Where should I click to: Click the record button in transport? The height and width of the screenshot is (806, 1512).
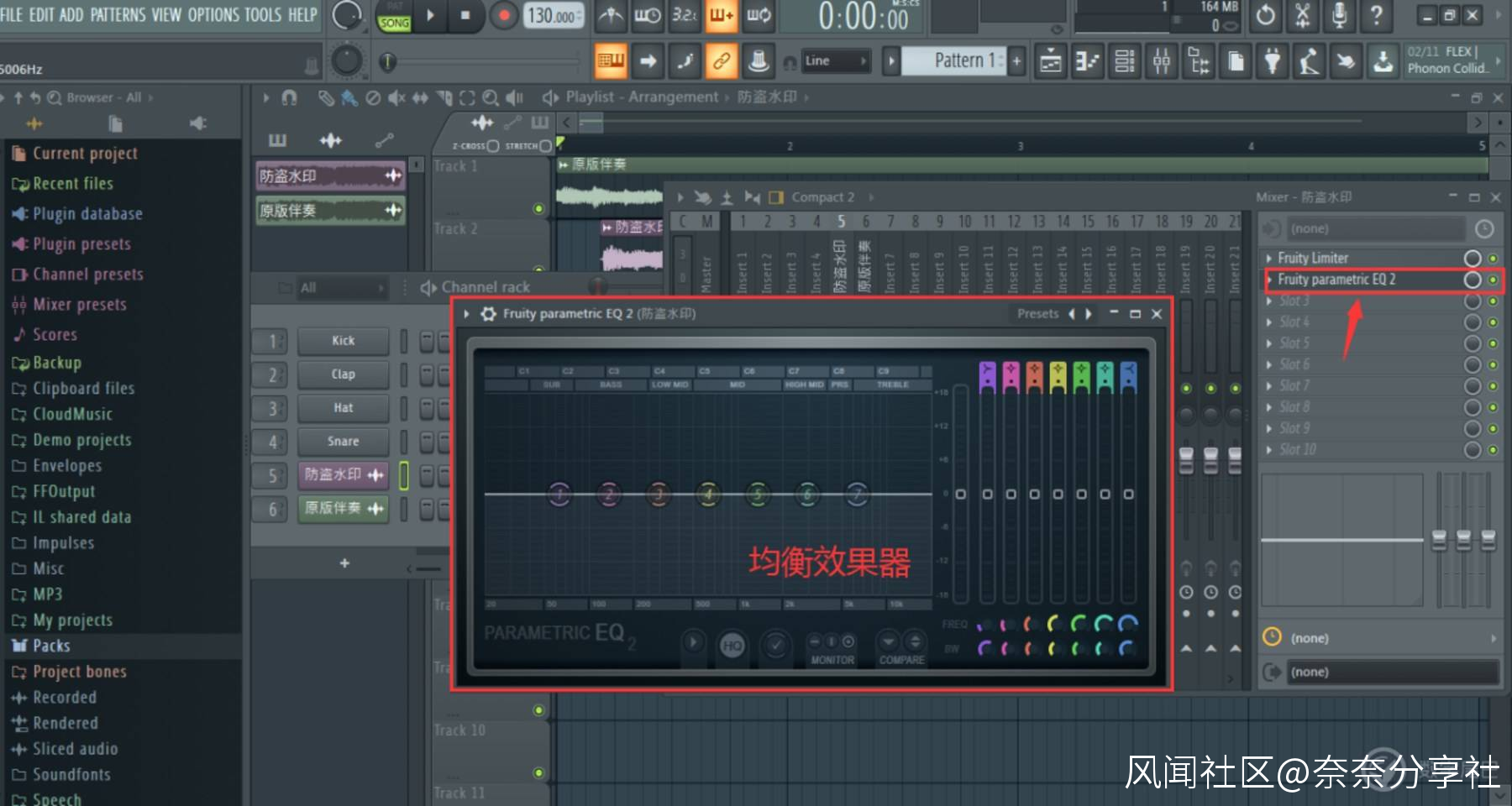tap(503, 15)
